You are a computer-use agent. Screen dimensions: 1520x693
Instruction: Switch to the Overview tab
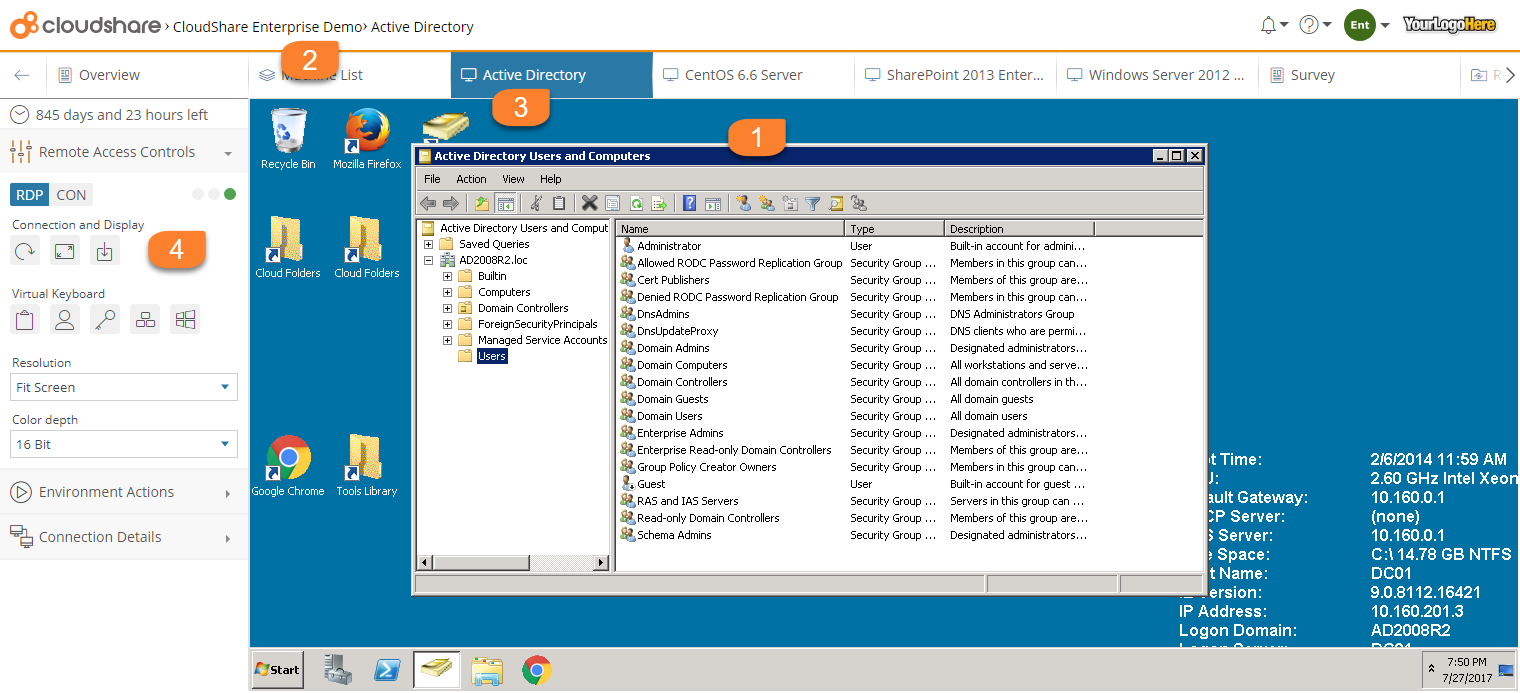[x=147, y=75]
